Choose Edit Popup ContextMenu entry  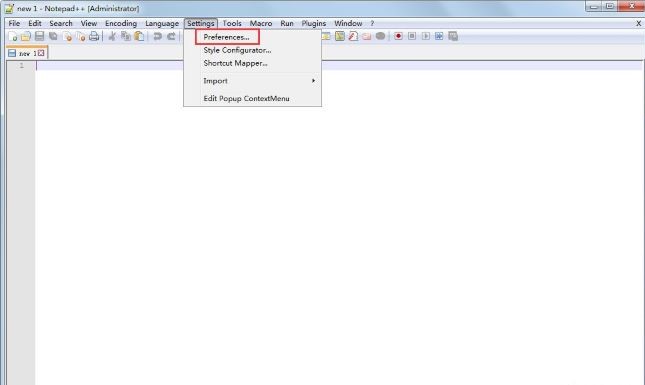click(252, 99)
